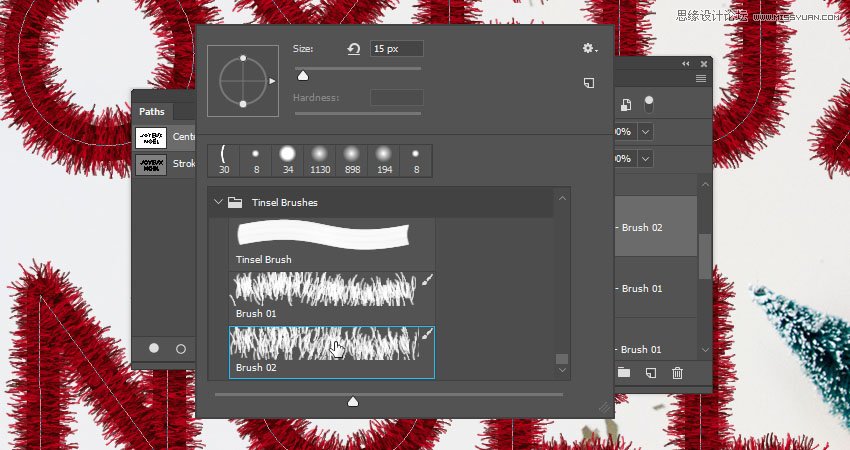Image resolution: width=850 pixels, height=450 pixels.
Task: Open the brush picker gear menu
Action: tap(590, 48)
